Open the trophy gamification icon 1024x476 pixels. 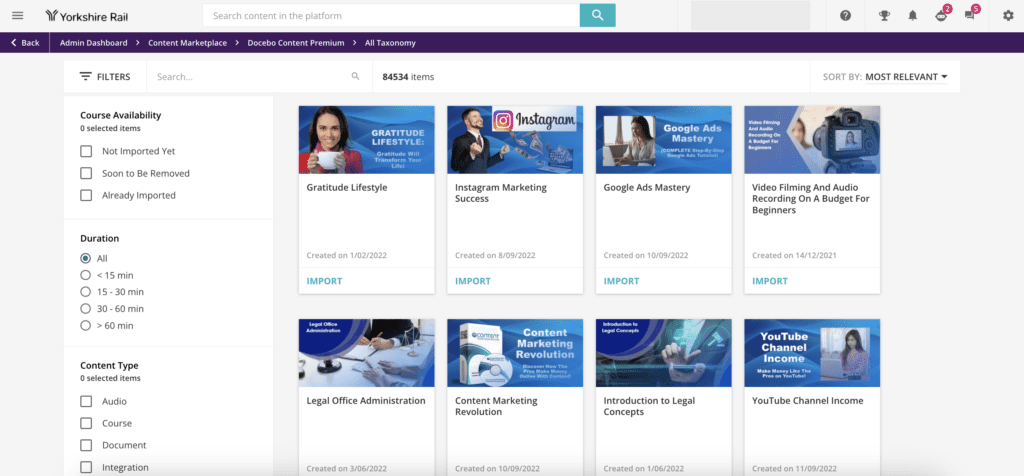884,16
